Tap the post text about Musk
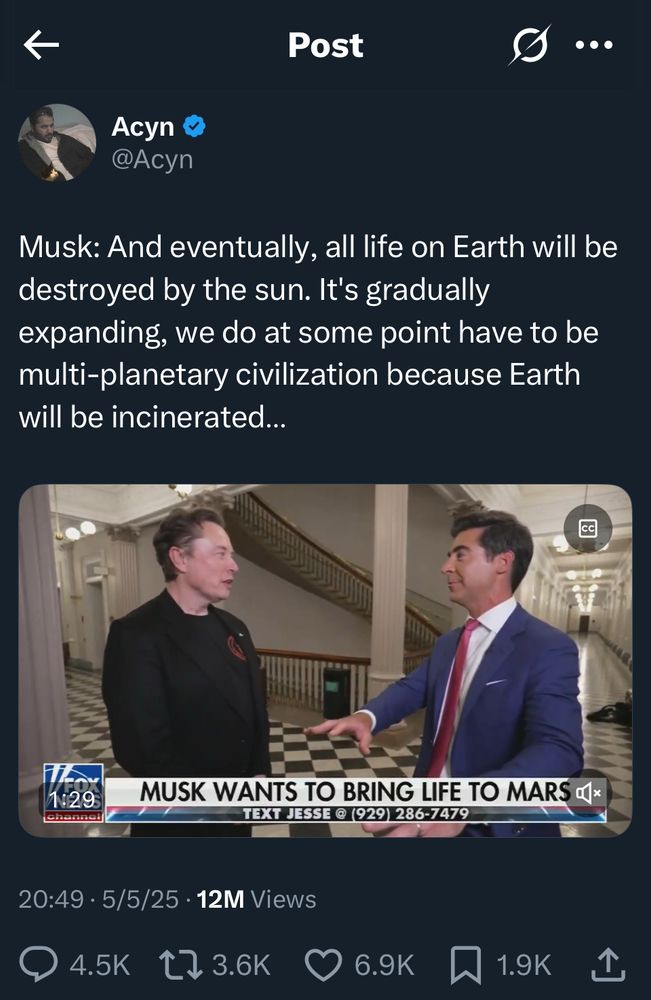This screenshot has width=651, height=1000. pyautogui.click(x=318, y=332)
